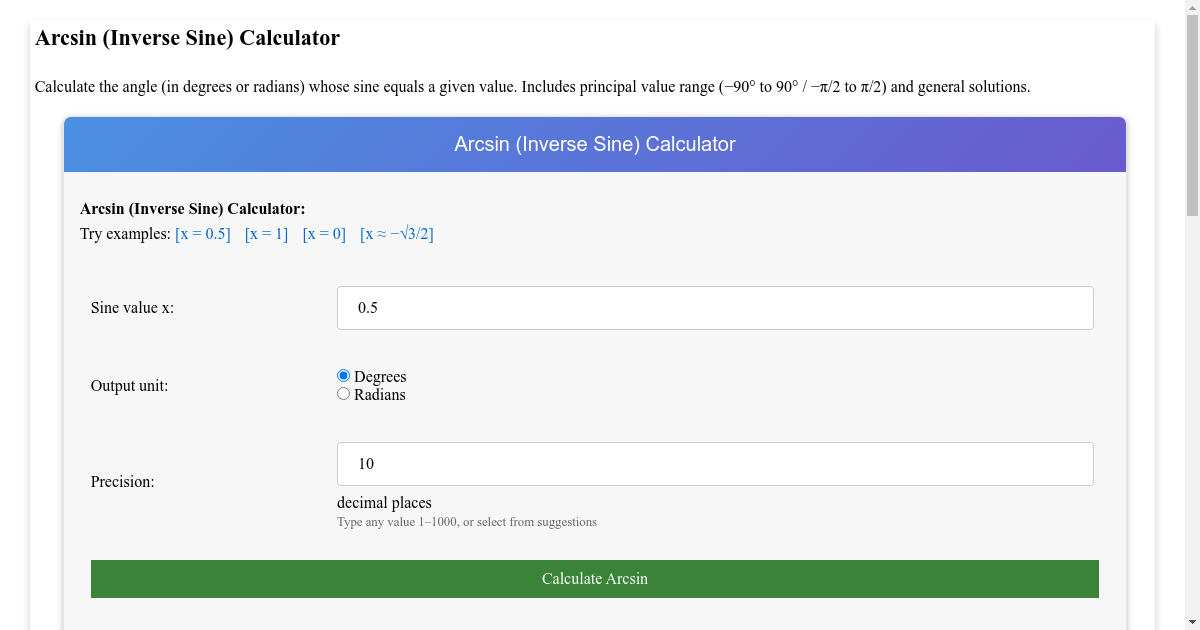
Task: Select the example link [x = 0.5]
Action: [x=202, y=233]
